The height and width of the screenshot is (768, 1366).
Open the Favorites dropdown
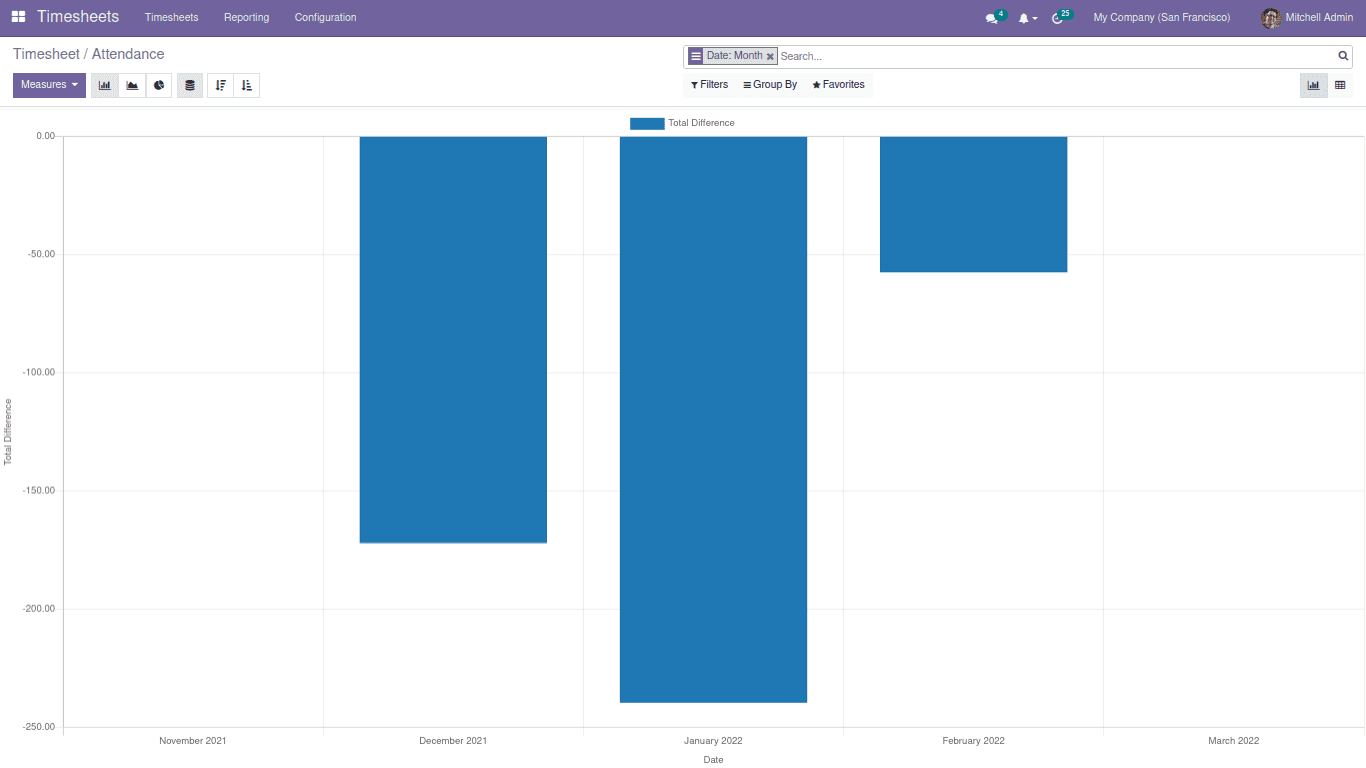[838, 85]
